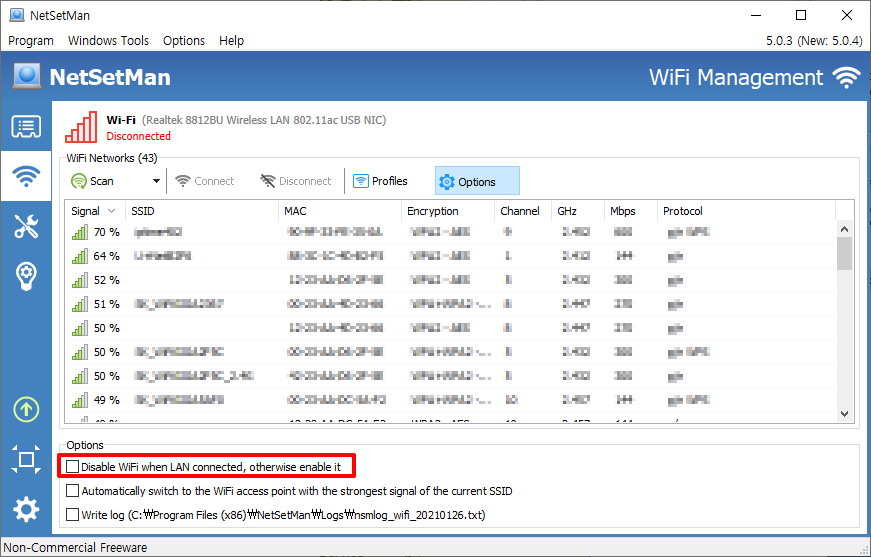
Task: Switch to compact mode via frame icon
Action: (x=26, y=459)
